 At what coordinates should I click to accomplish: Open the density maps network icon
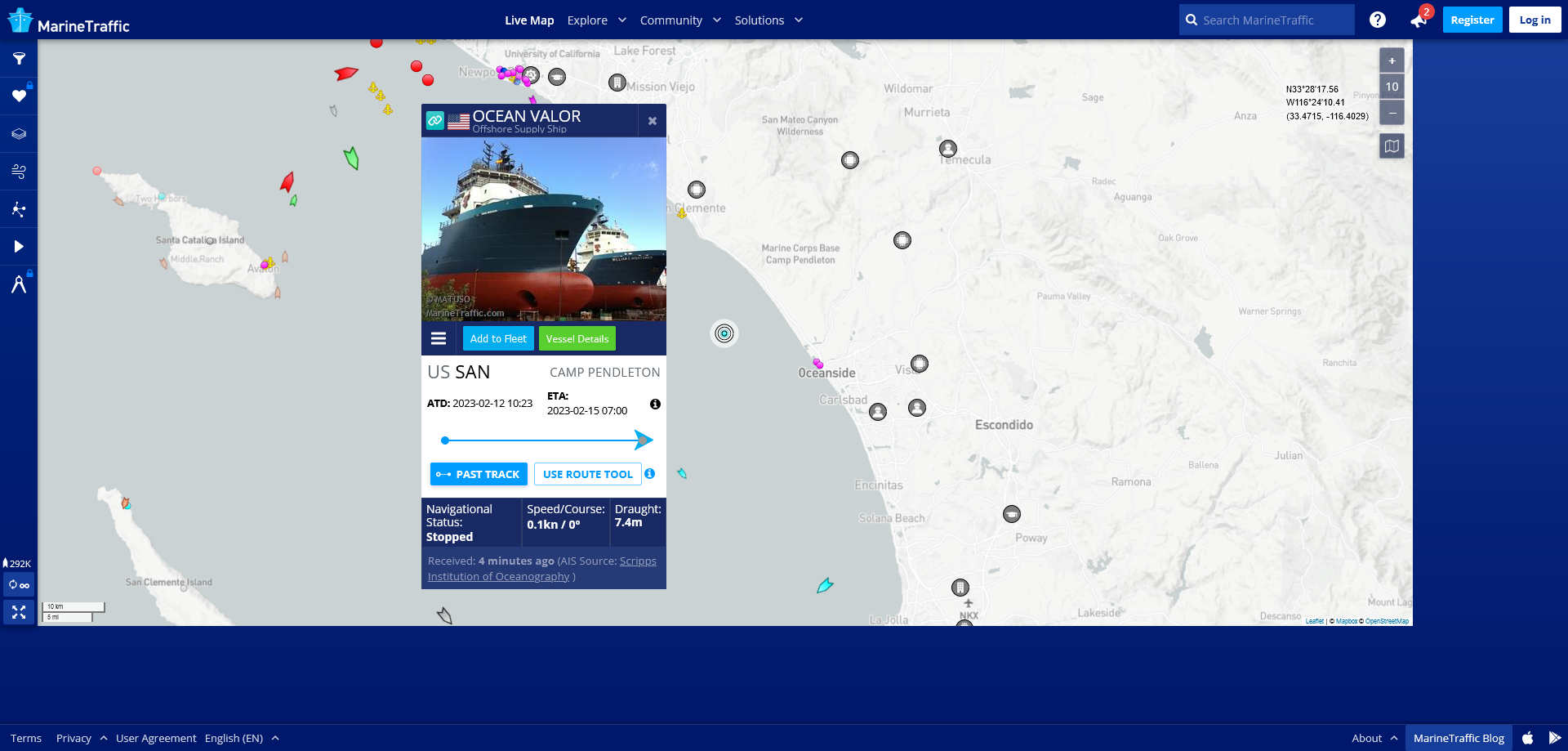click(19, 209)
